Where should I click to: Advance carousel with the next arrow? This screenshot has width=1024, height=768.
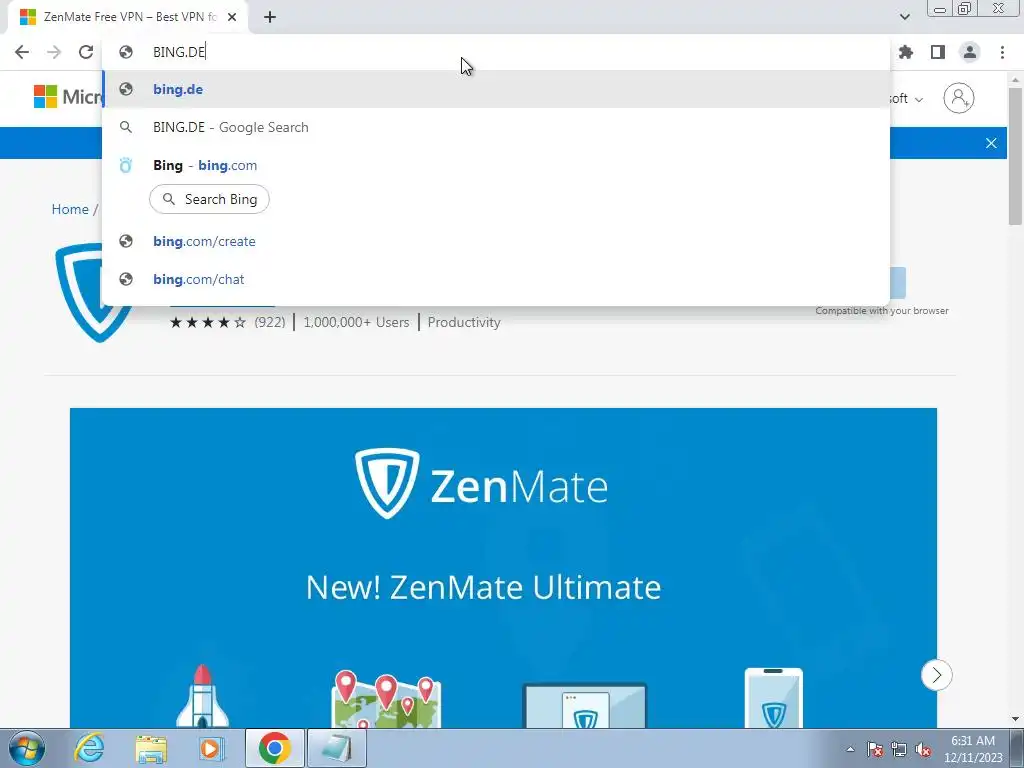(x=936, y=675)
